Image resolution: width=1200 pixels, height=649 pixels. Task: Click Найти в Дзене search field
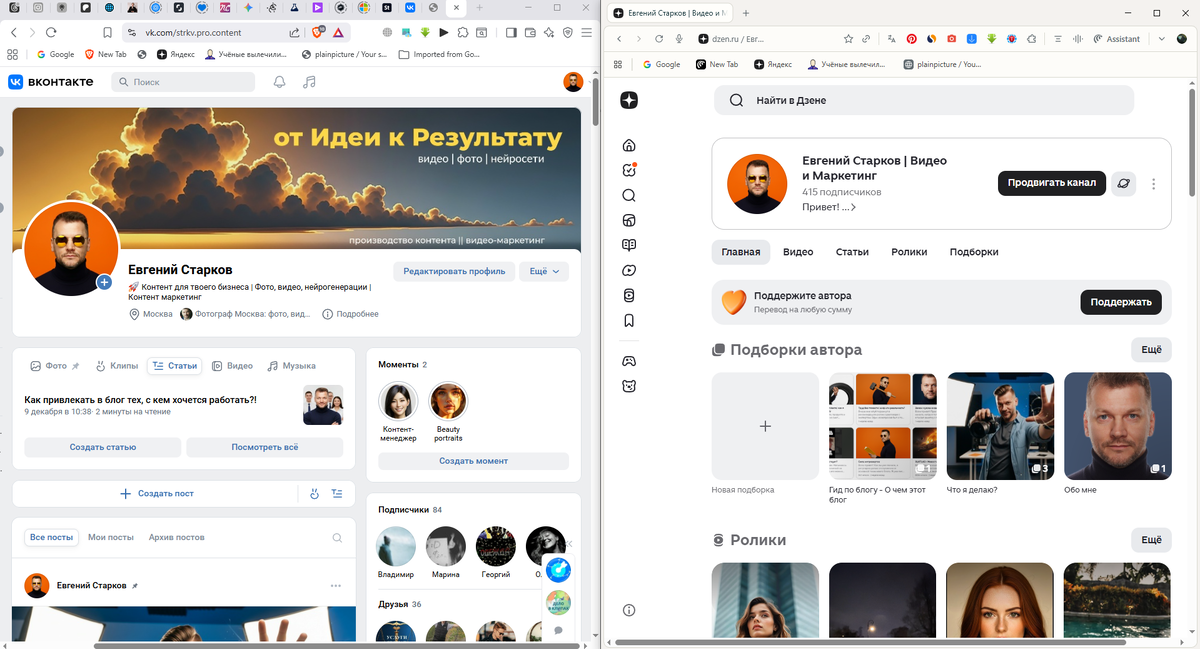point(924,100)
